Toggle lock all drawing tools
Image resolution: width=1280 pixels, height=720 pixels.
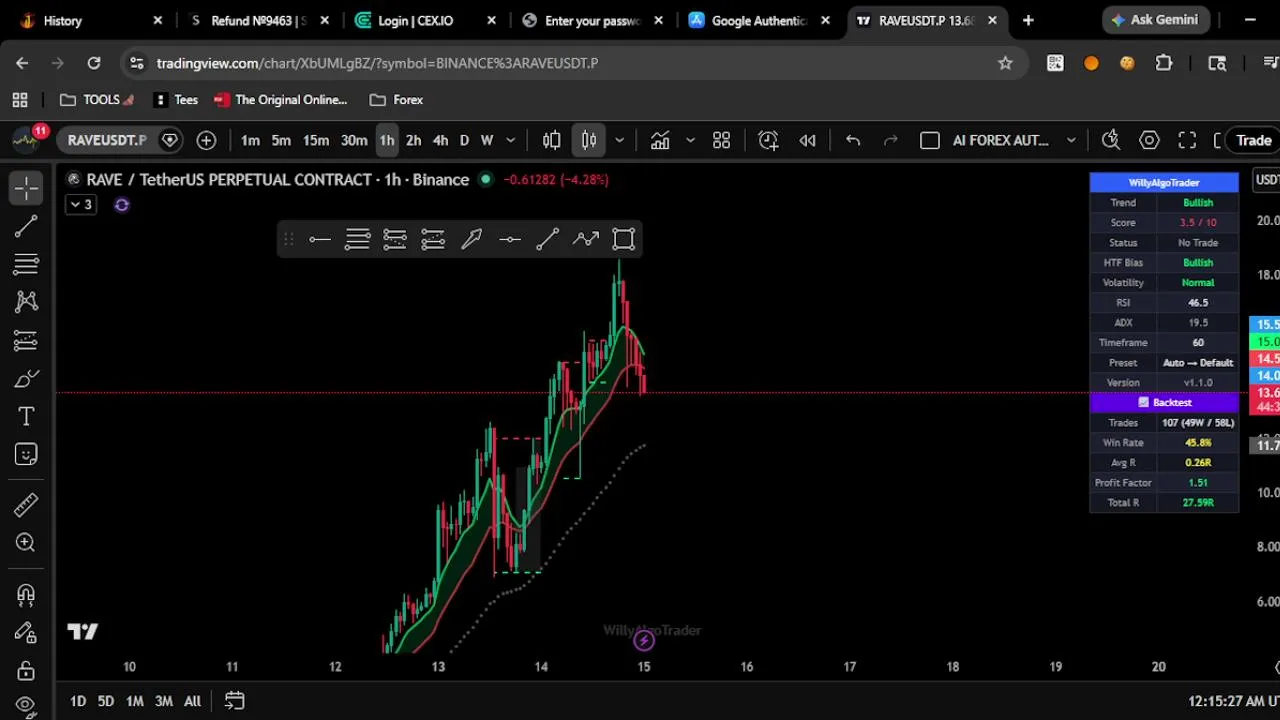click(x=26, y=670)
